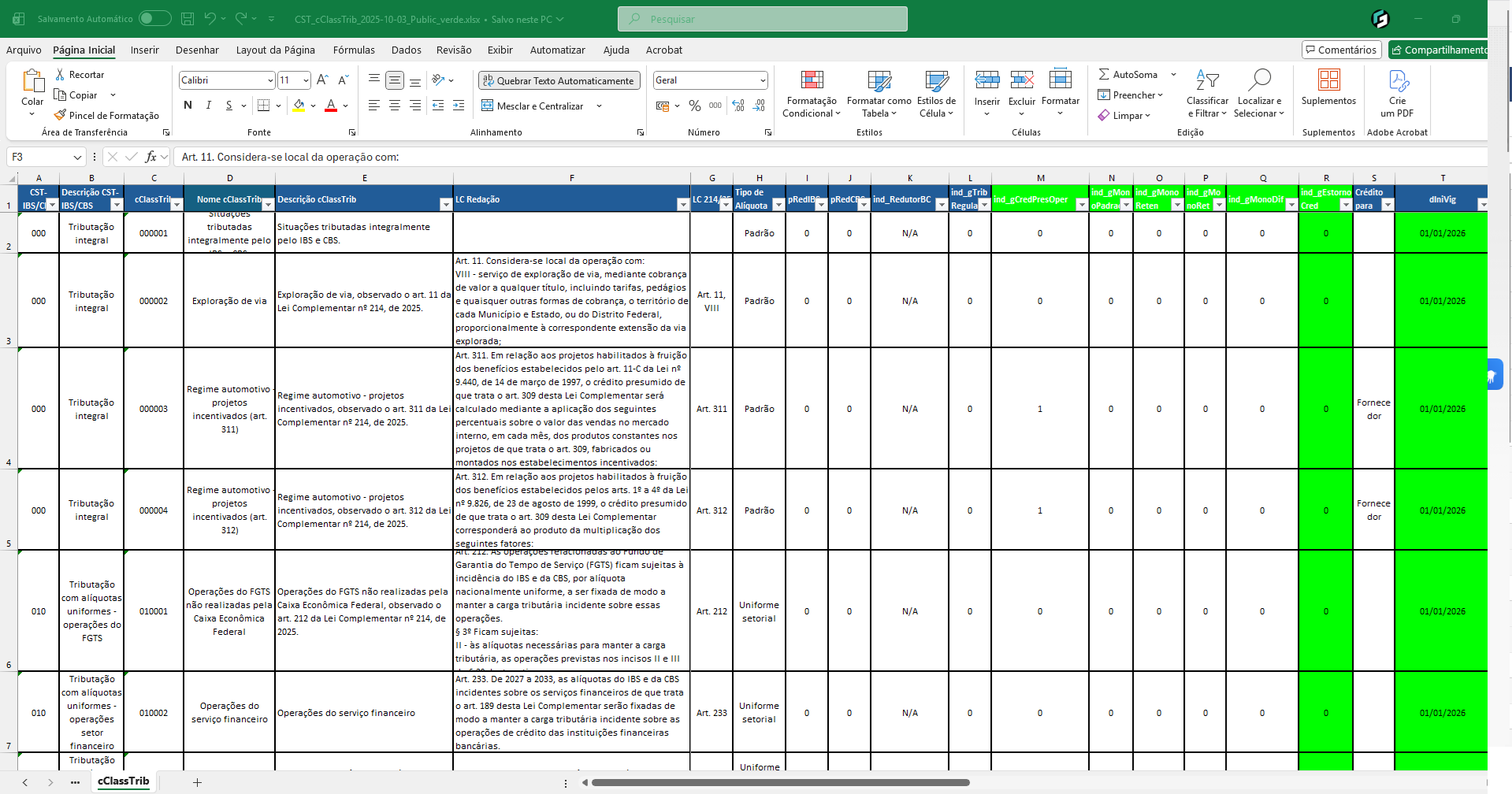Click the AutoSoma sum icon
This screenshot has height=794, width=1512.
pos(1105,75)
